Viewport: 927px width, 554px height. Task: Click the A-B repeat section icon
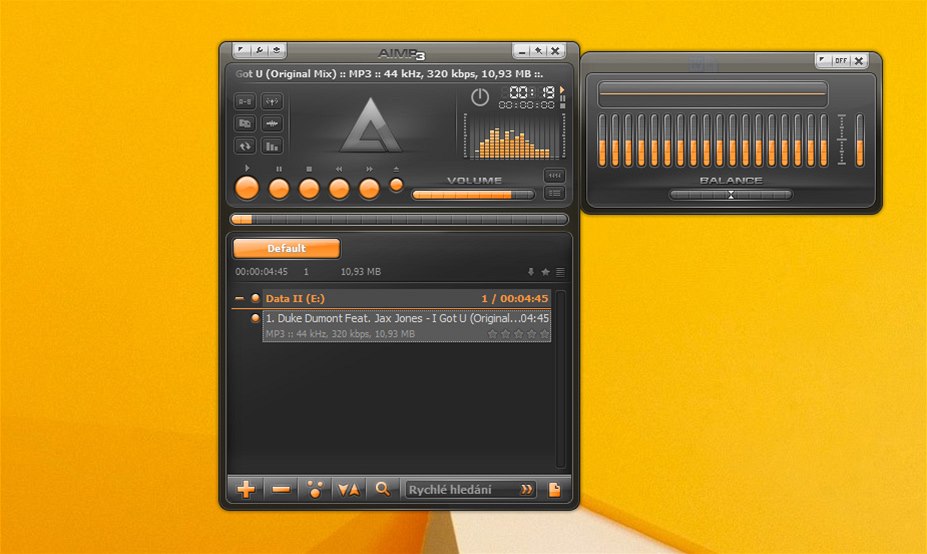click(245, 101)
